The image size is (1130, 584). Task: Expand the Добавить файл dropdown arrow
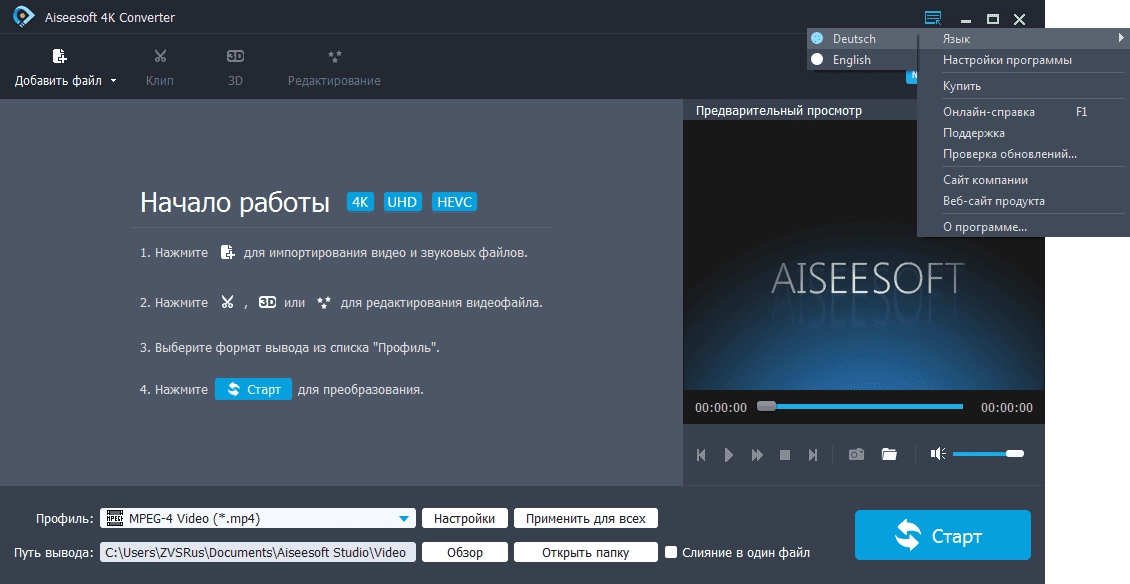click(x=113, y=81)
